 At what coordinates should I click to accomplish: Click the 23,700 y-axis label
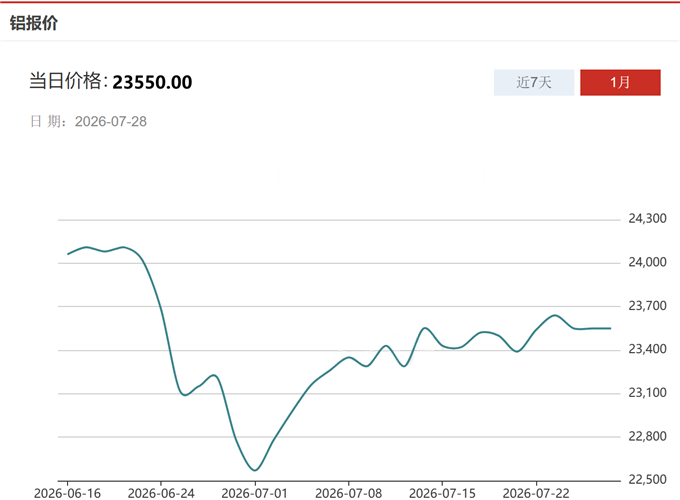647,306
